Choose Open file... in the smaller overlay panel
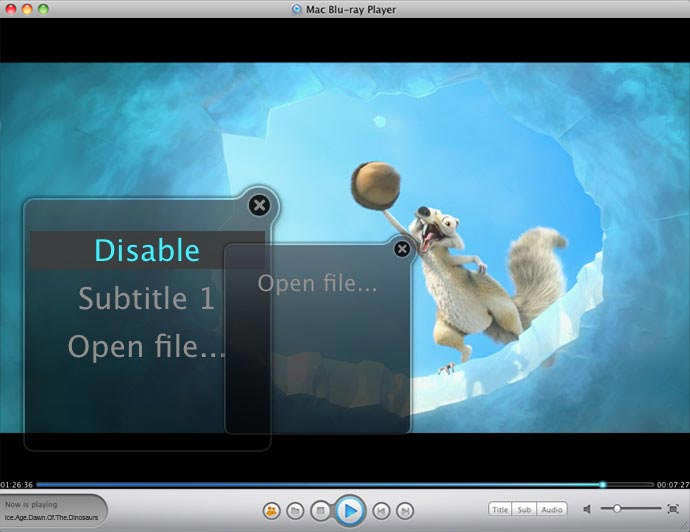690x532 pixels. pyautogui.click(x=317, y=283)
